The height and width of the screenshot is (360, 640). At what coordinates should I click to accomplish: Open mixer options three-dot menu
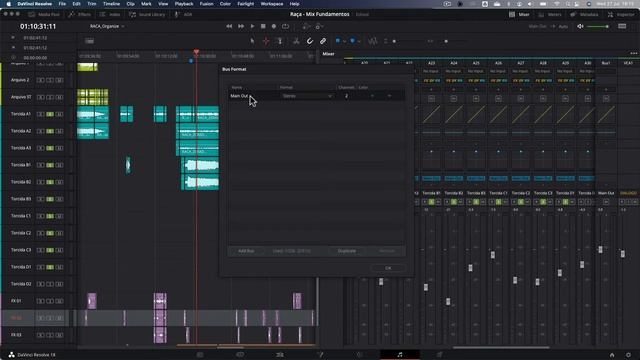(x=633, y=53)
